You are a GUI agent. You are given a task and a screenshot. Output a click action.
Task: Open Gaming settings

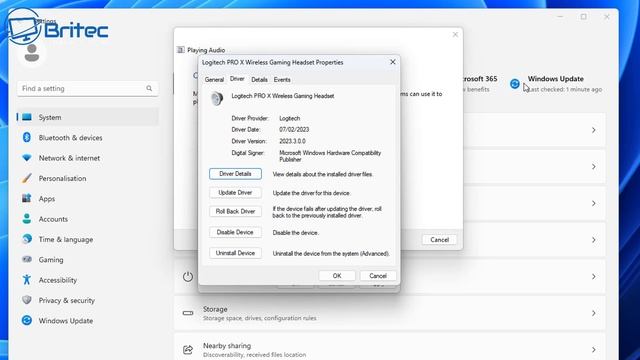pos(87,260)
